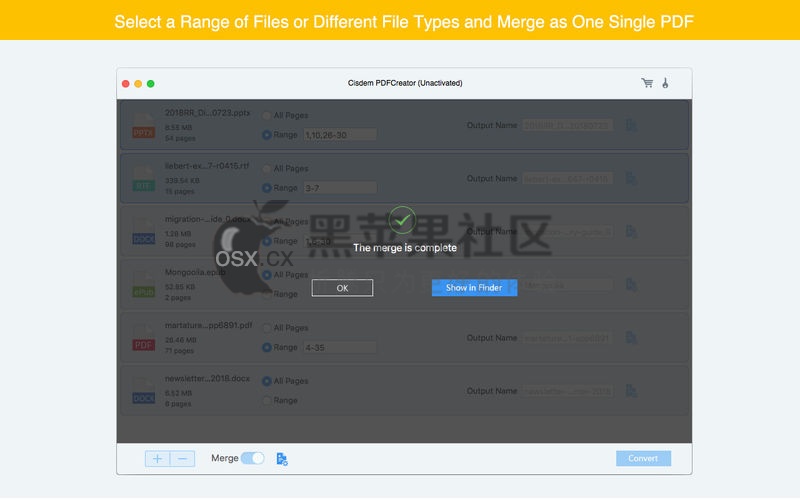Select Range option for migration docx file

pyautogui.click(x=266, y=241)
